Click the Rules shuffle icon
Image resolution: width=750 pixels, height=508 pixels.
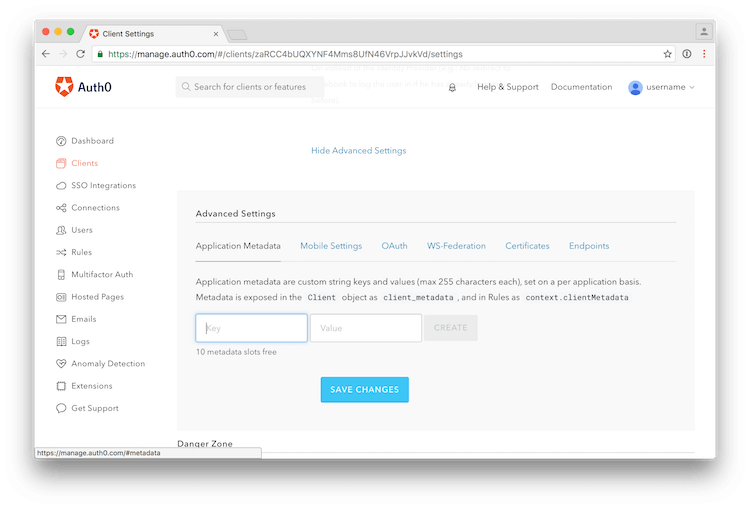click(61, 252)
